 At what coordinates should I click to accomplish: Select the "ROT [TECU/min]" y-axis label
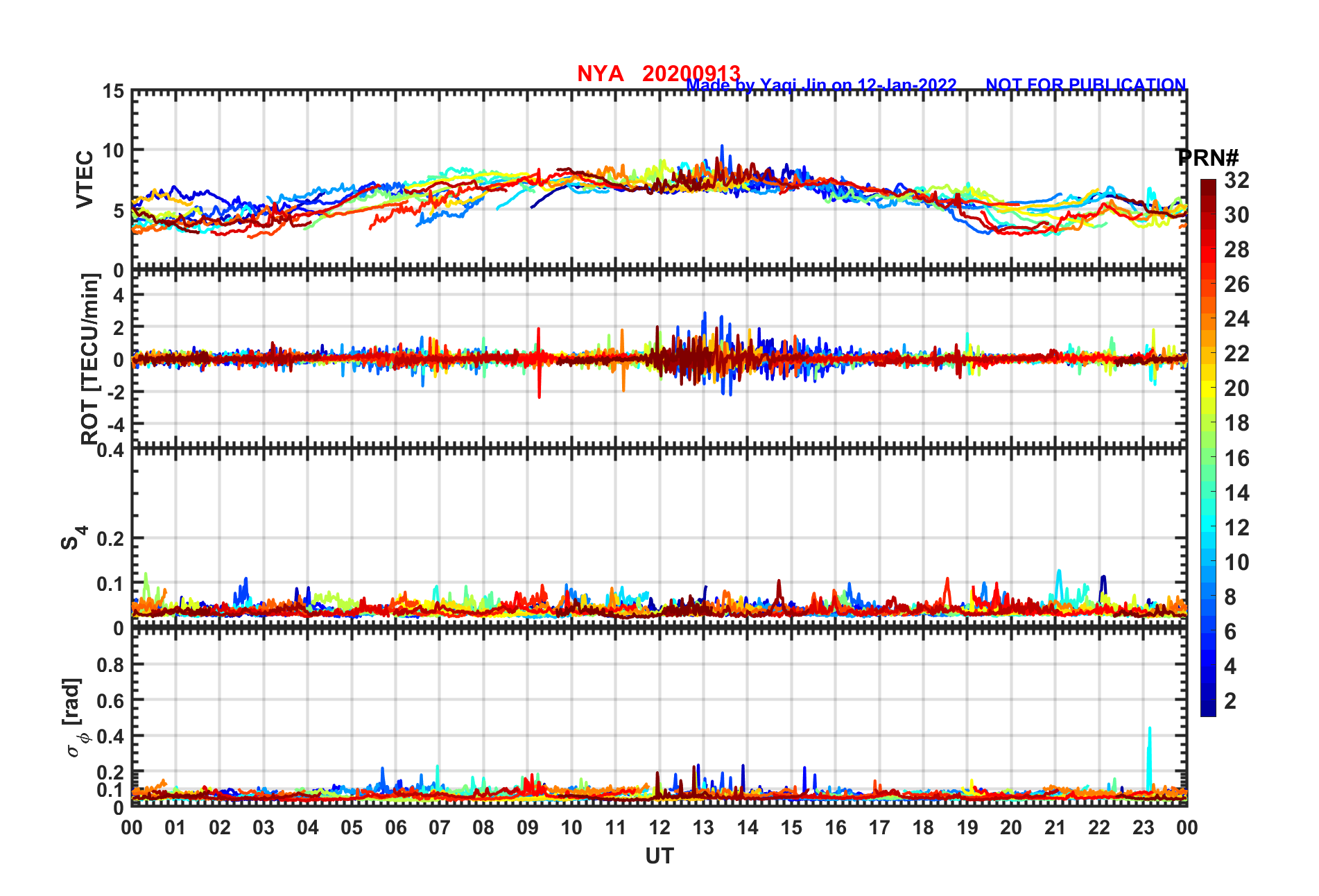click(90, 359)
